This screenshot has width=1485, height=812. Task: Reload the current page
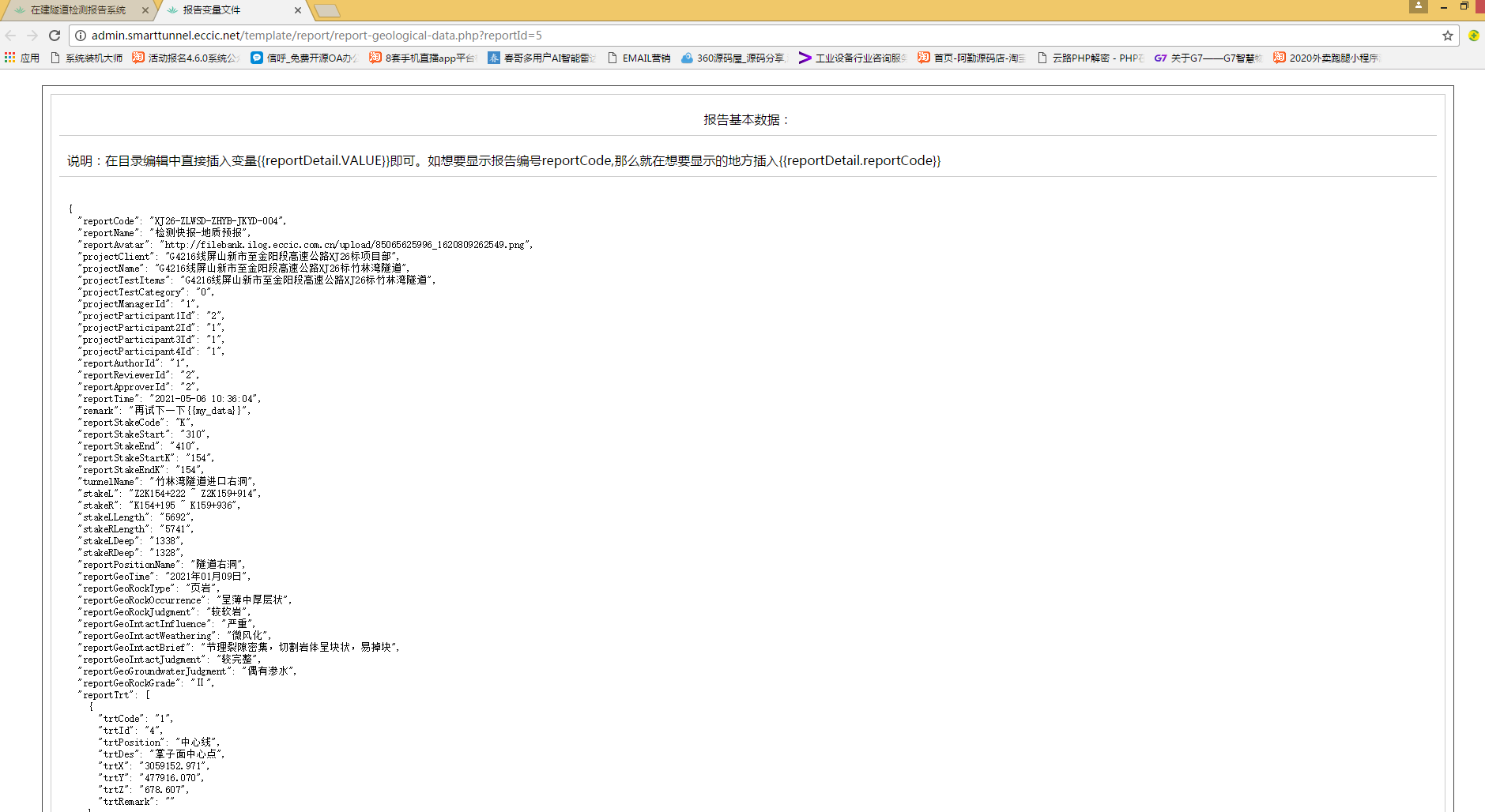point(55,36)
